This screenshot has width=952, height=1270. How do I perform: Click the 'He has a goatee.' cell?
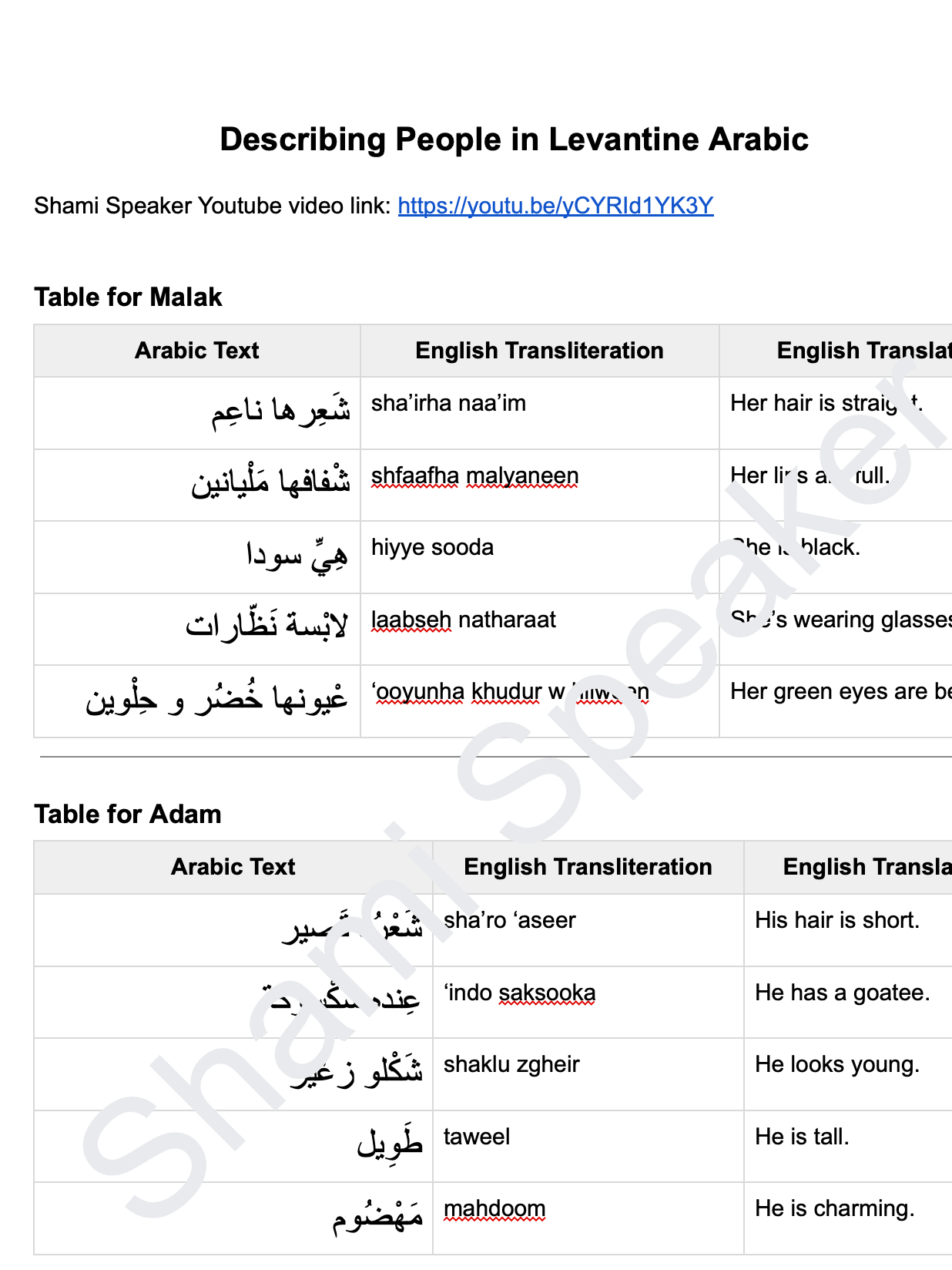(x=842, y=993)
